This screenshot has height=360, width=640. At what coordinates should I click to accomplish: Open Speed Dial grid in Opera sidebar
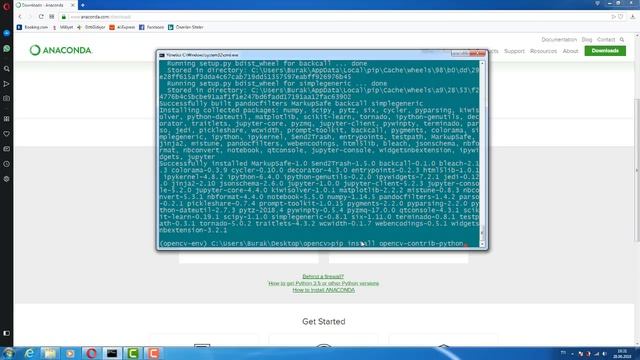7,119
